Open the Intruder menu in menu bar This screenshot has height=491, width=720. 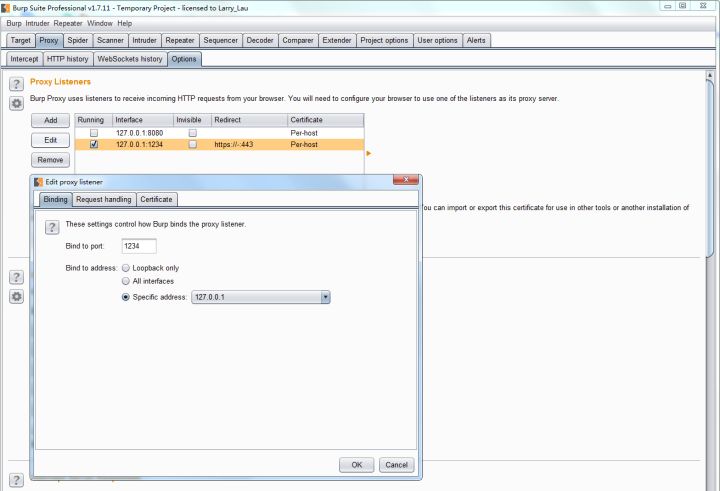pyautogui.click(x=37, y=23)
